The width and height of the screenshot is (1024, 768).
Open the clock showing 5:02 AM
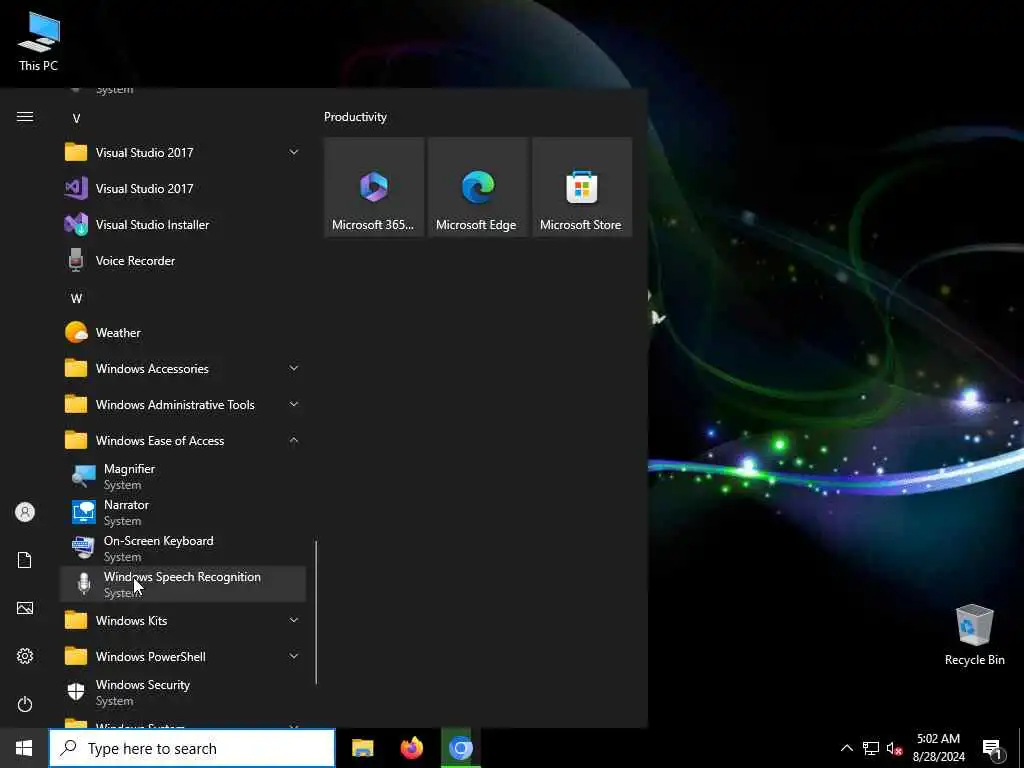pyautogui.click(x=938, y=748)
